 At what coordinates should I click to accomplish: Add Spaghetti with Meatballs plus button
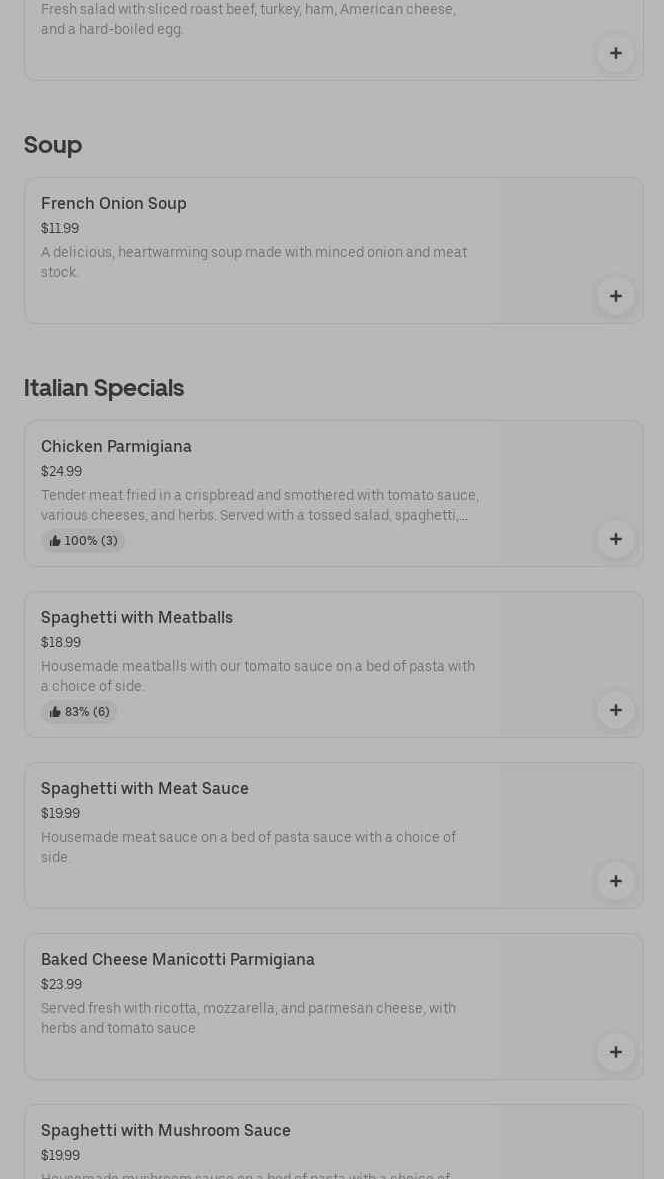point(615,710)
